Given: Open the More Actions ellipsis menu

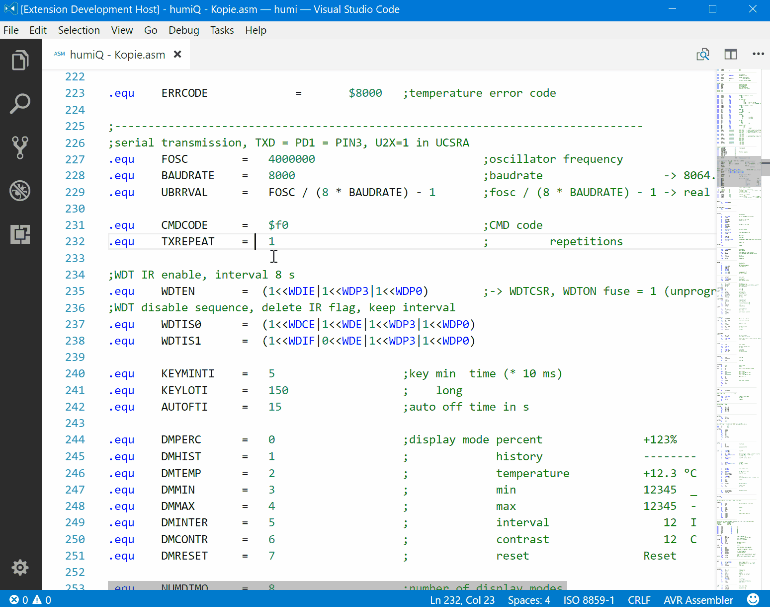Looking at the screenshot, I should pyautogui.click(x=758, y=55).
